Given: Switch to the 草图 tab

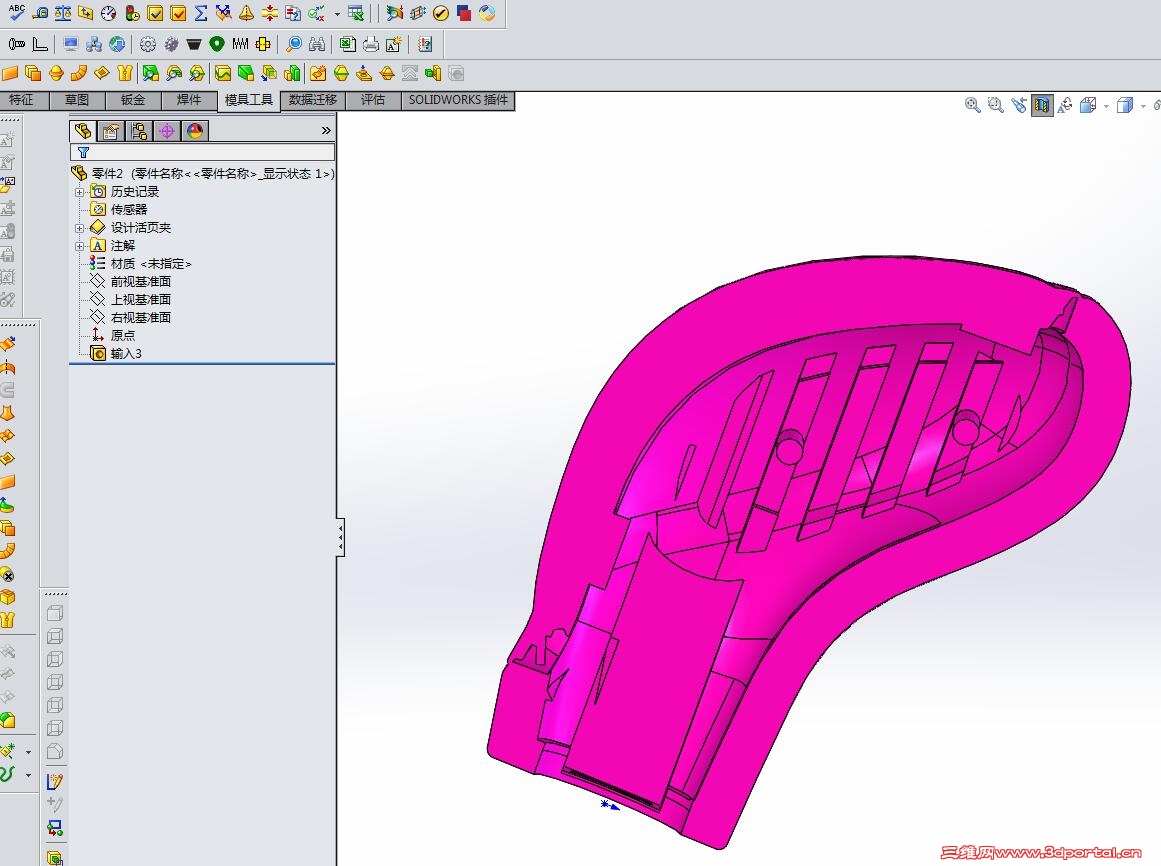Looking at the screenshot, I should coord(76,100).
